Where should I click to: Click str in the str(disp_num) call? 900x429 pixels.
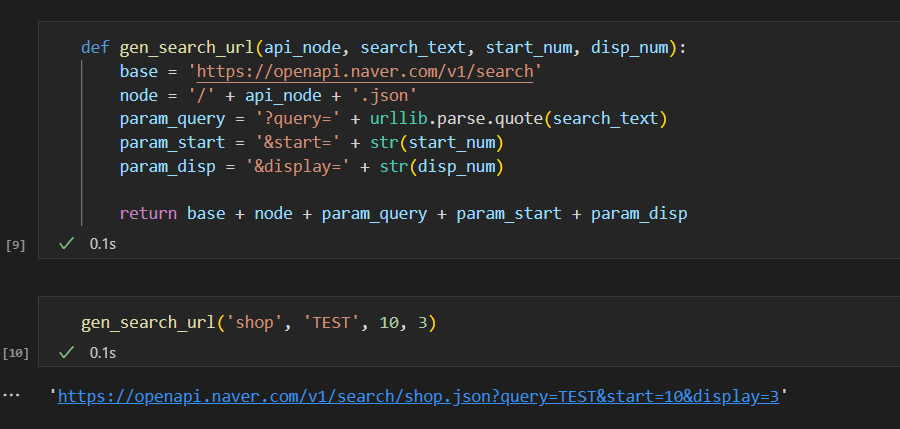(x=394, y=167)
